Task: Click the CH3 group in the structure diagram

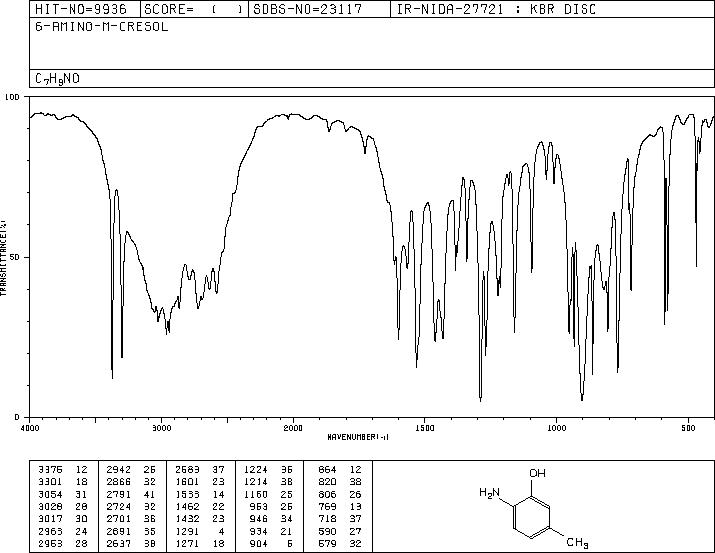Action: click(577, 543)
